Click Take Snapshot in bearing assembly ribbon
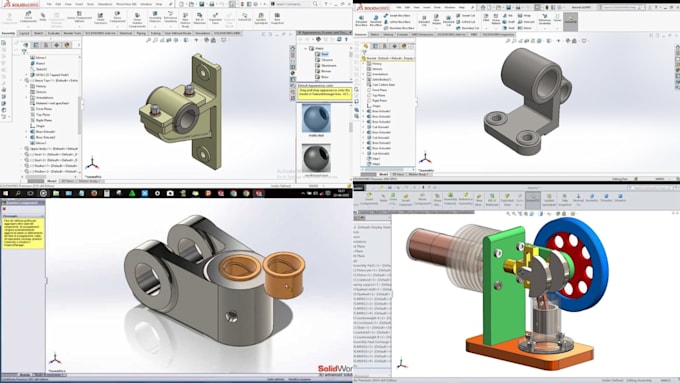The width and height of the screenshot is (680, 383). [x=277, y=18]
